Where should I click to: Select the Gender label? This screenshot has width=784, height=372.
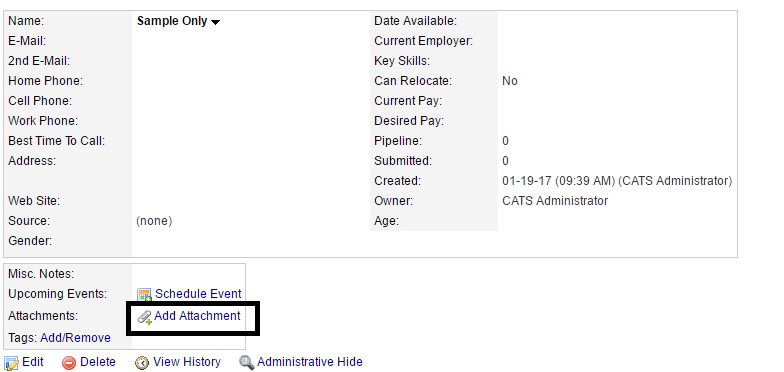pyautogui.click(x=30, y=241)
